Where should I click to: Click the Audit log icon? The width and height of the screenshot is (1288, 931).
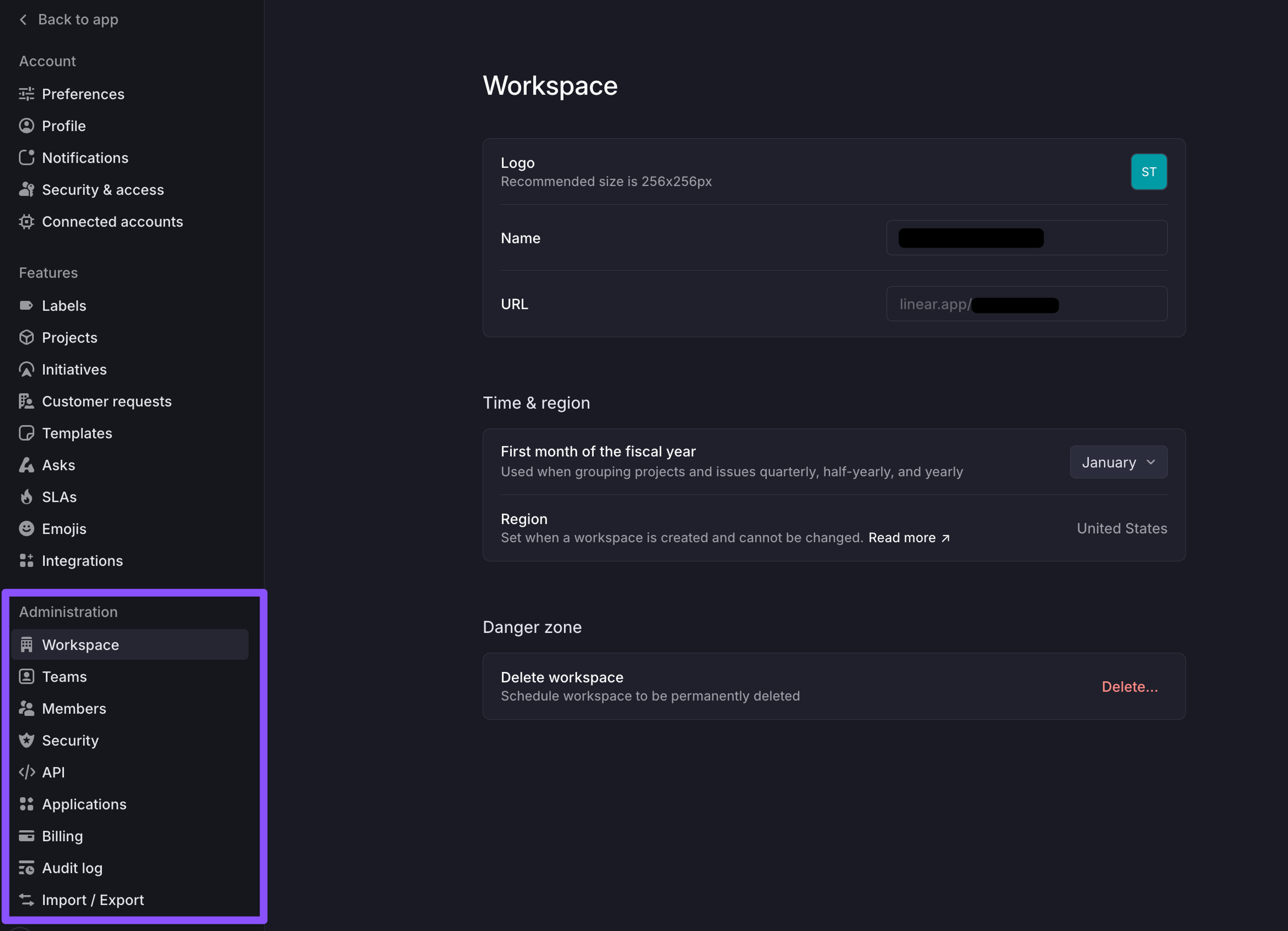26,868
